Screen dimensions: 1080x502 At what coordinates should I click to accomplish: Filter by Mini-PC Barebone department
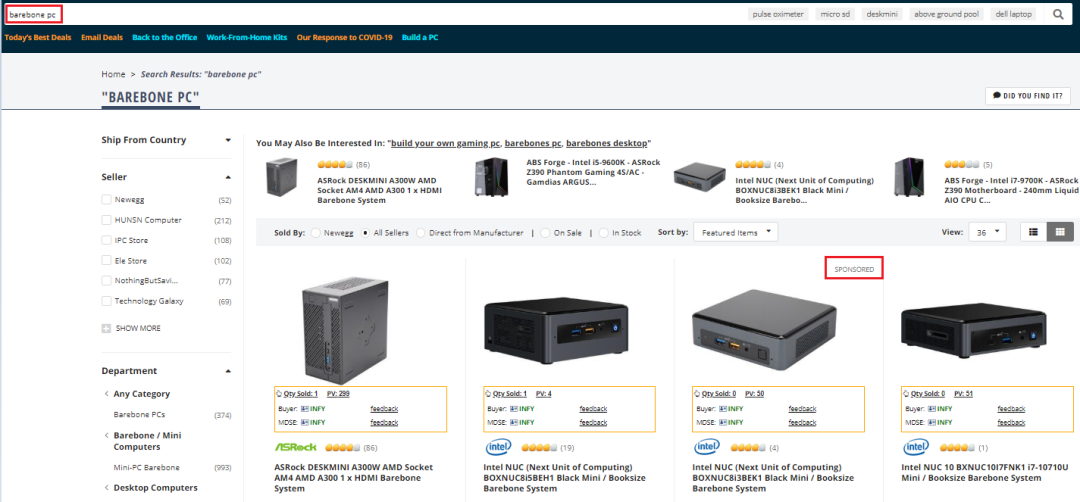coord(147,468)
